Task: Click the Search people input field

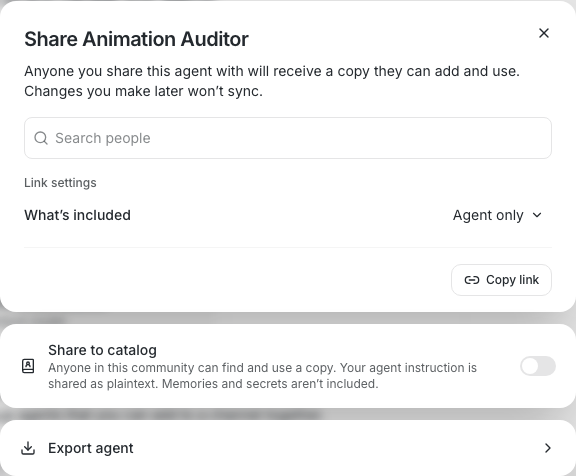Action: click(x=288, y=138)
